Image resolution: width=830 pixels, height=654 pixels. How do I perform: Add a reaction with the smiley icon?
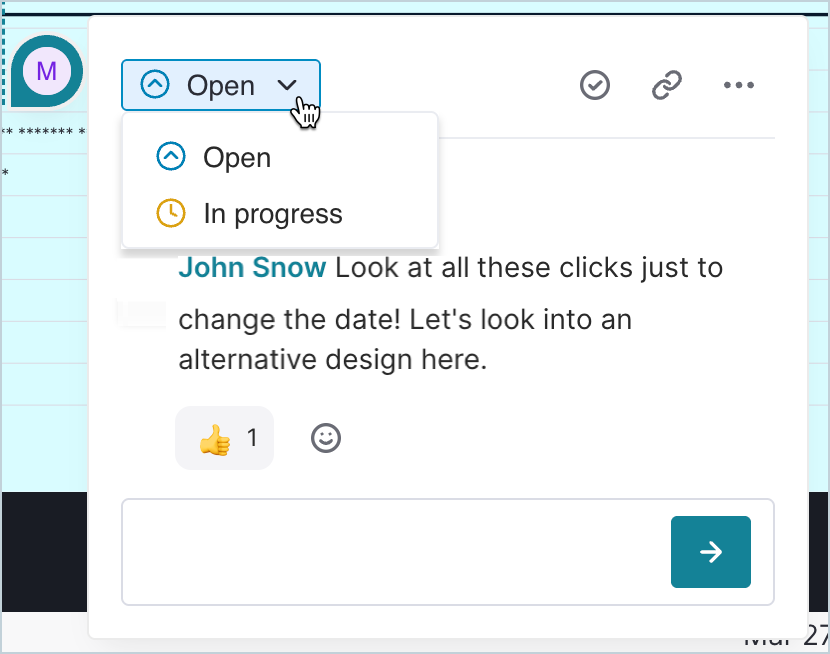click(x=326, y=438)
